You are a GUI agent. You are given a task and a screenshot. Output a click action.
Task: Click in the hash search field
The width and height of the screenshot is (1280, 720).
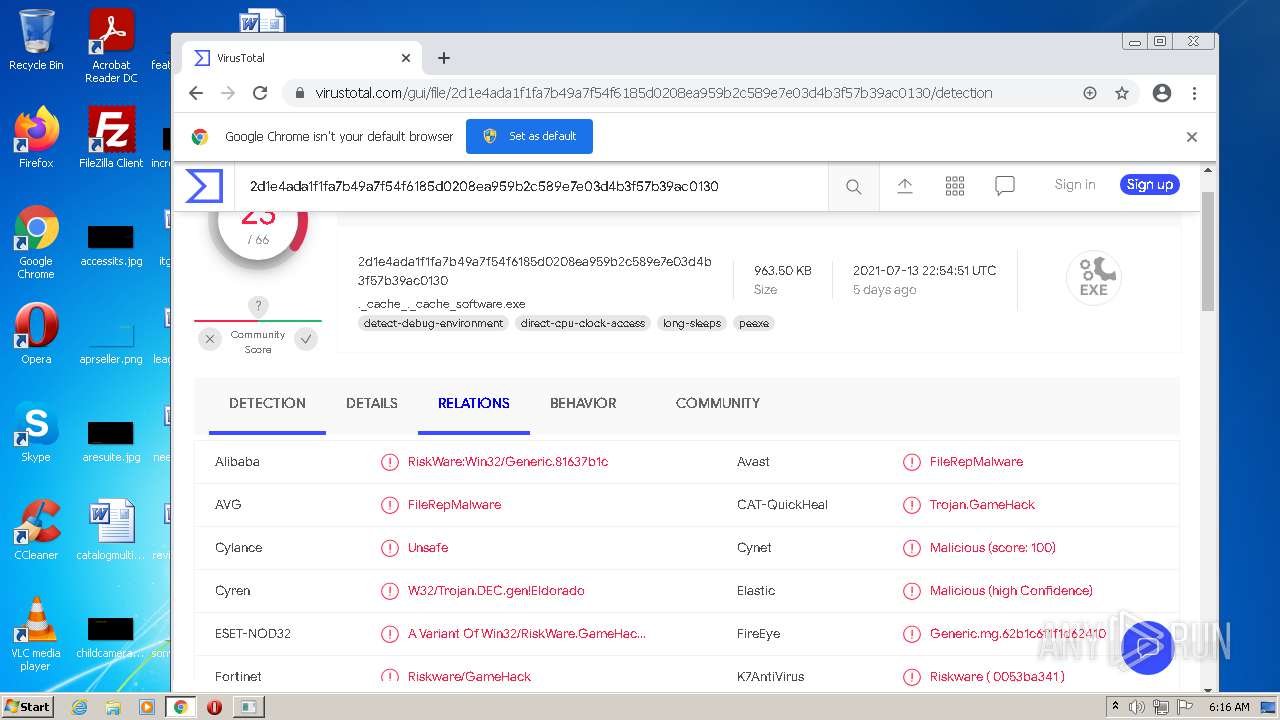pyautogui.click(x=530, y=186)
